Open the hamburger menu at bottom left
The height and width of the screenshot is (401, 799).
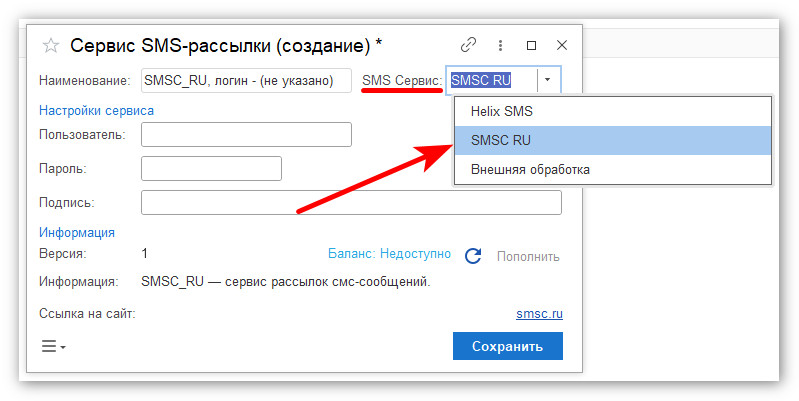click(x=54, y=346)
